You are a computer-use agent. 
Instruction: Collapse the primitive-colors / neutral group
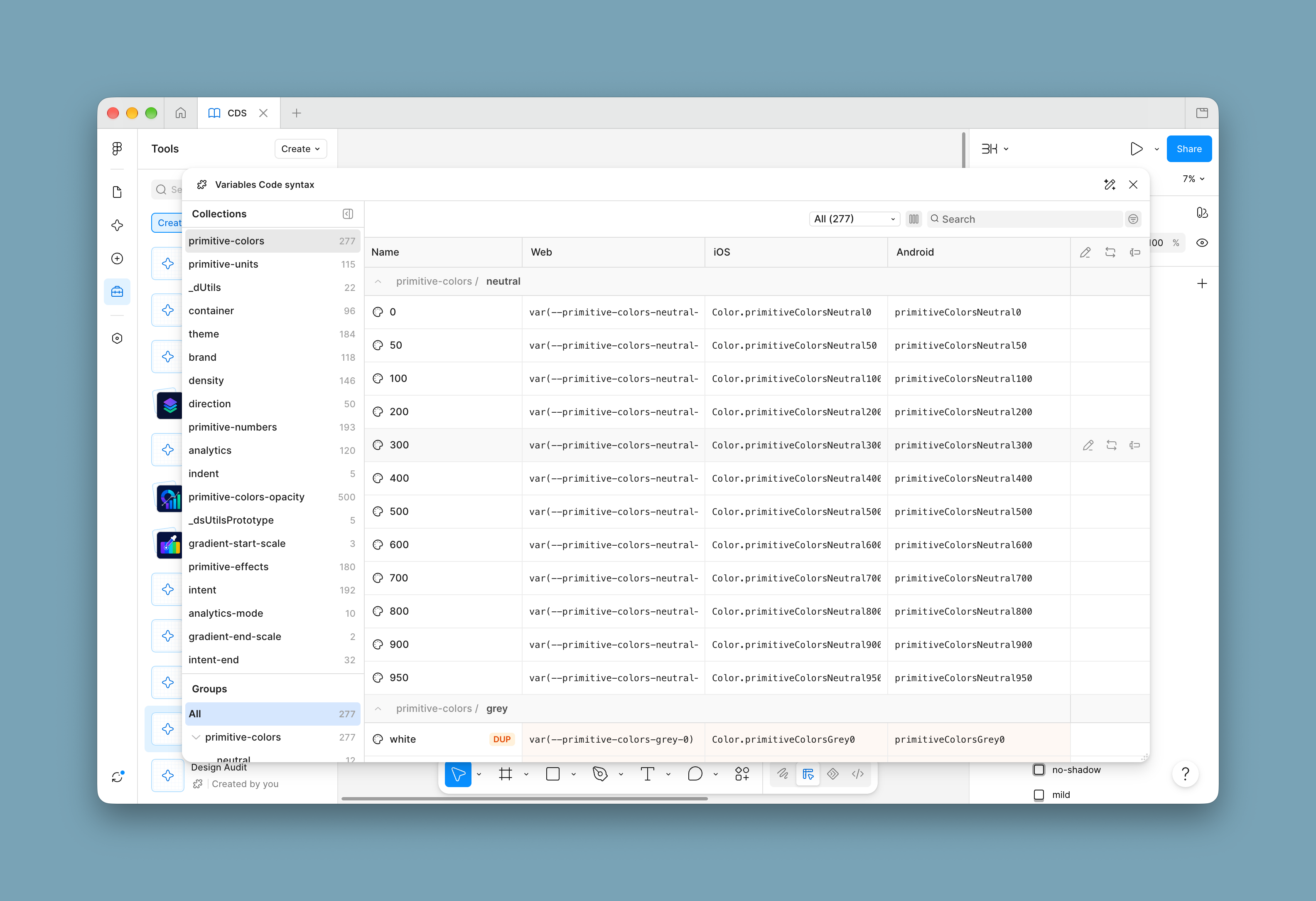[x=378, y=281]
